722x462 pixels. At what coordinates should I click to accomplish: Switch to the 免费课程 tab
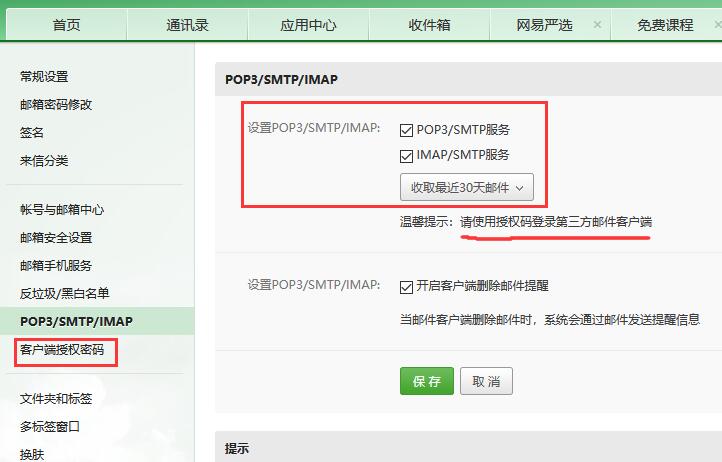tap(665, 25)
